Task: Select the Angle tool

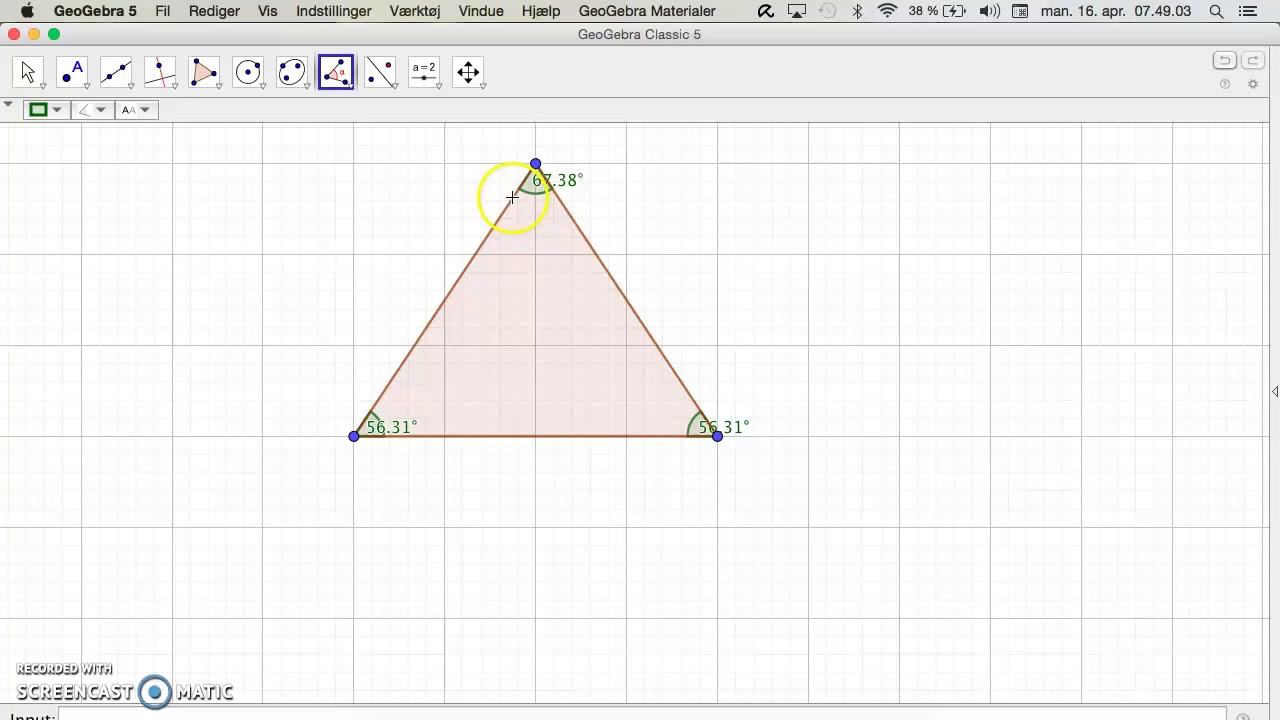Action: pos(336,72)
